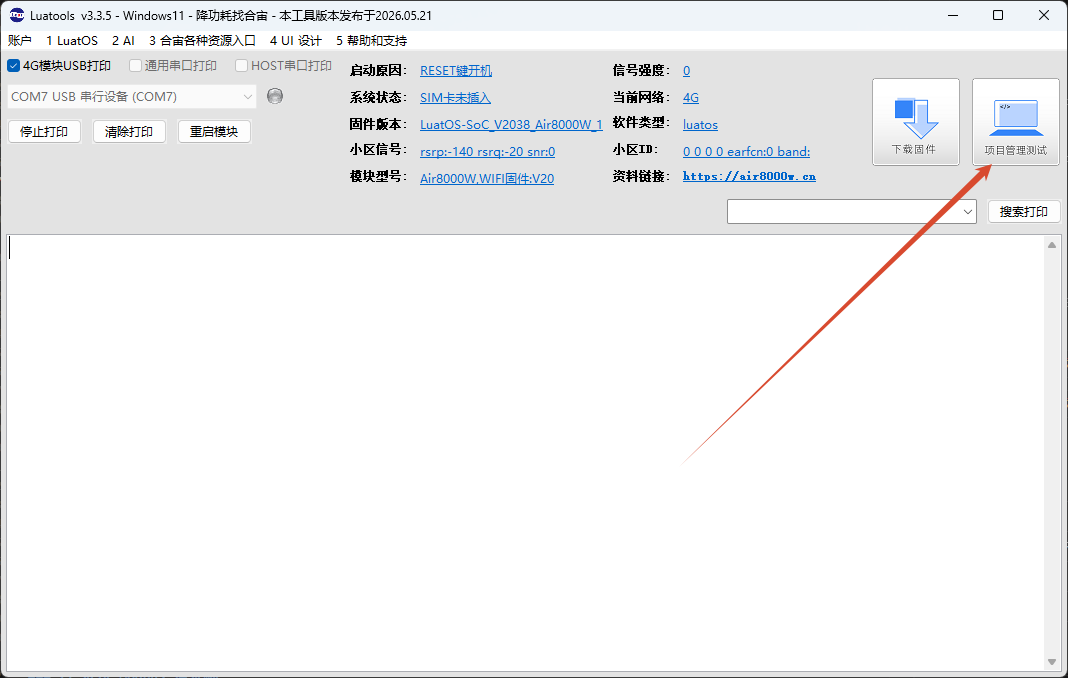The height and width of the screenshot is (678, 1068).
Task: Click the 小区信号 label
Action: coord(378,149)
